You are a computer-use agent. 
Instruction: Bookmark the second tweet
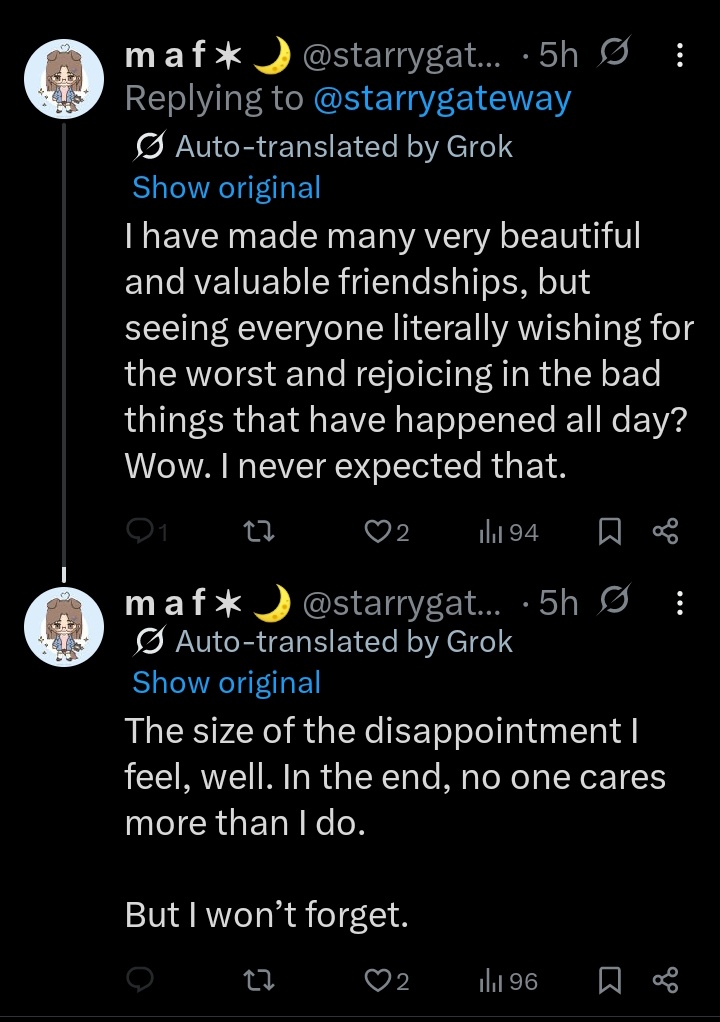pos(609,980)
